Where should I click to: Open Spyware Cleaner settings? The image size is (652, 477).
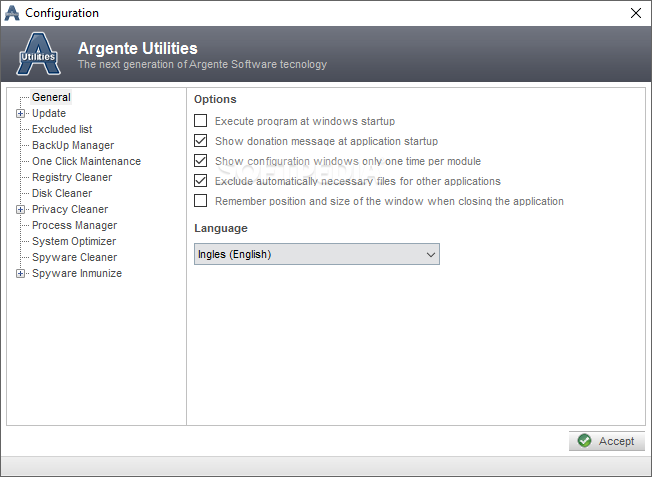click(x=74, y=257)
